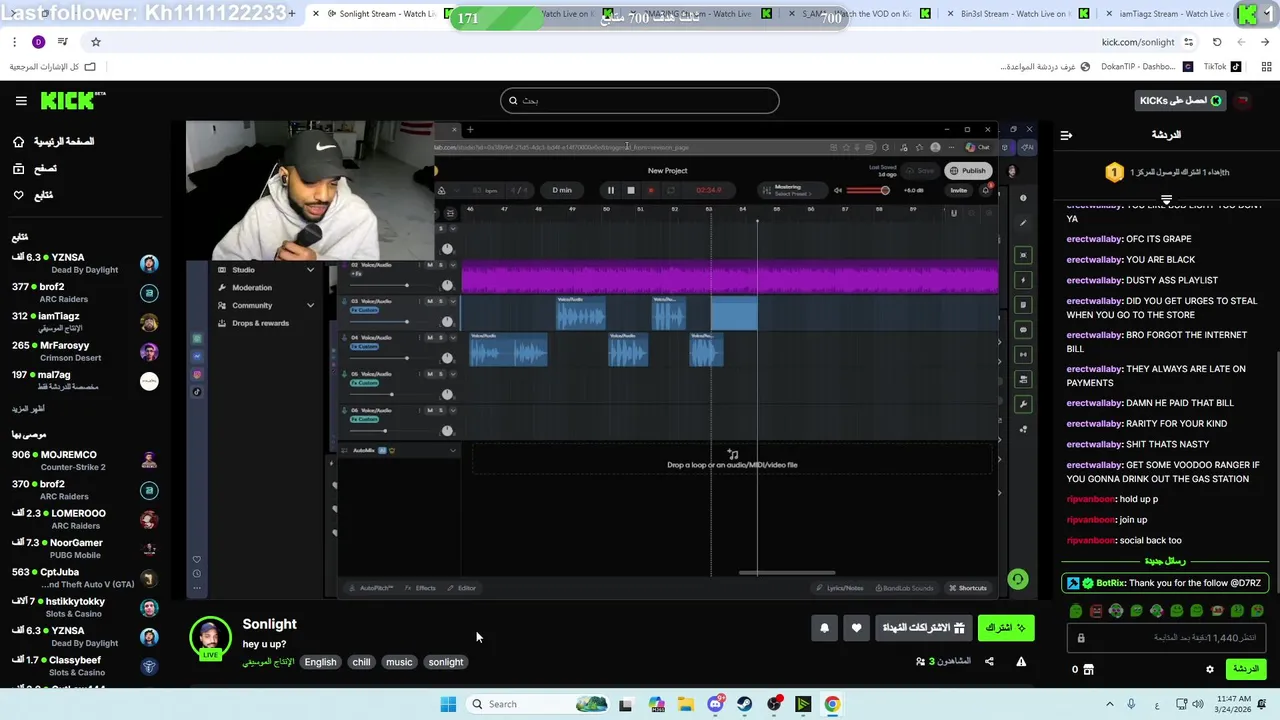
Task: Click the Shortcuts button in the stream video
Action: [x=967, y=588]
